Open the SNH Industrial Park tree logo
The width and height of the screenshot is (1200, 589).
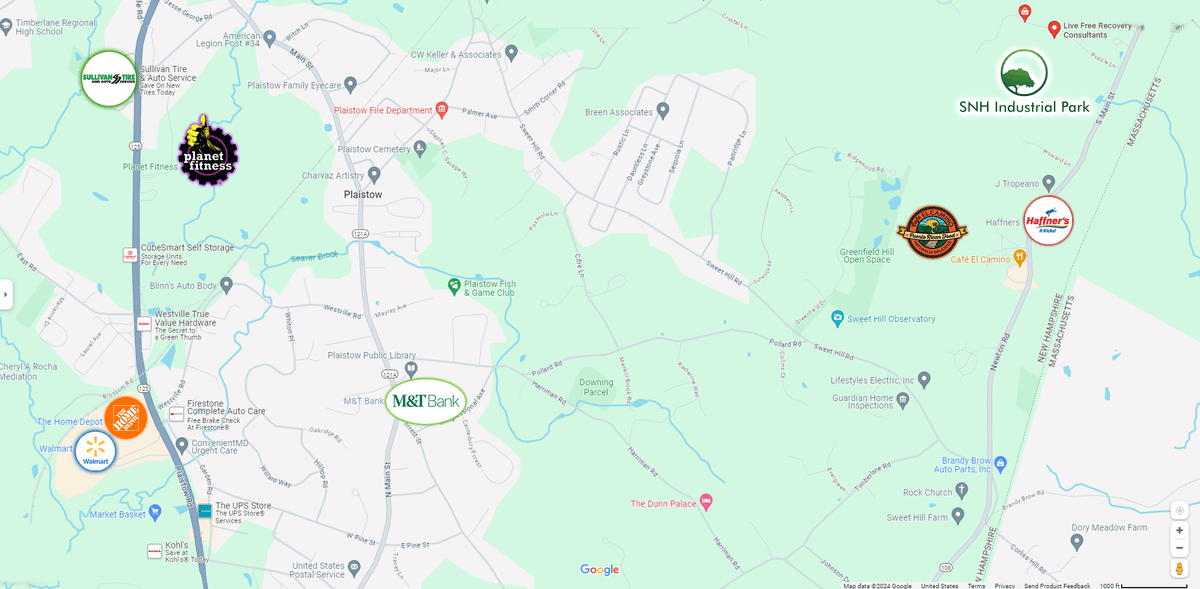coord(1024,73)
